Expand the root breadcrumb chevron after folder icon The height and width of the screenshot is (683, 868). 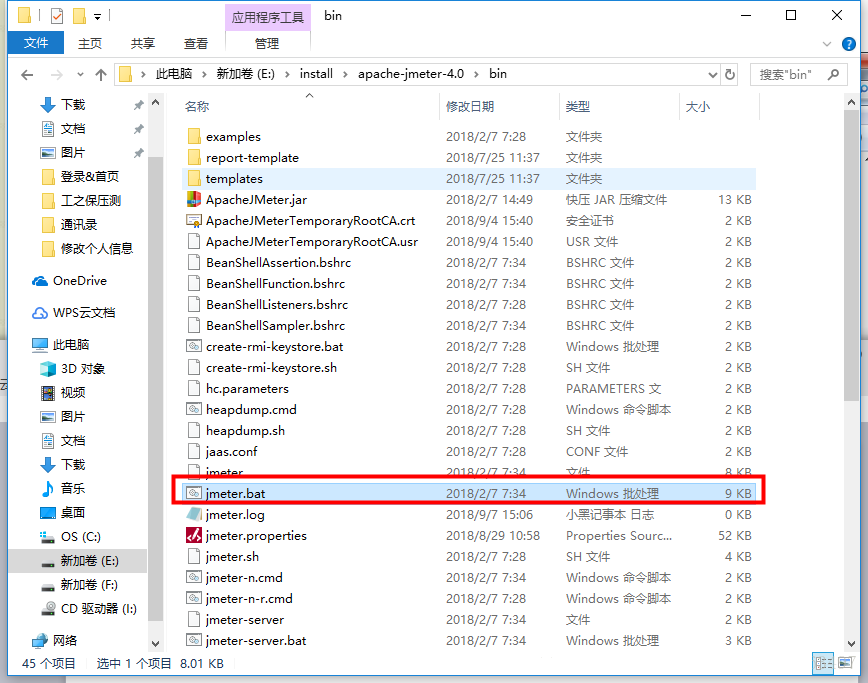(x=143, y=75)
